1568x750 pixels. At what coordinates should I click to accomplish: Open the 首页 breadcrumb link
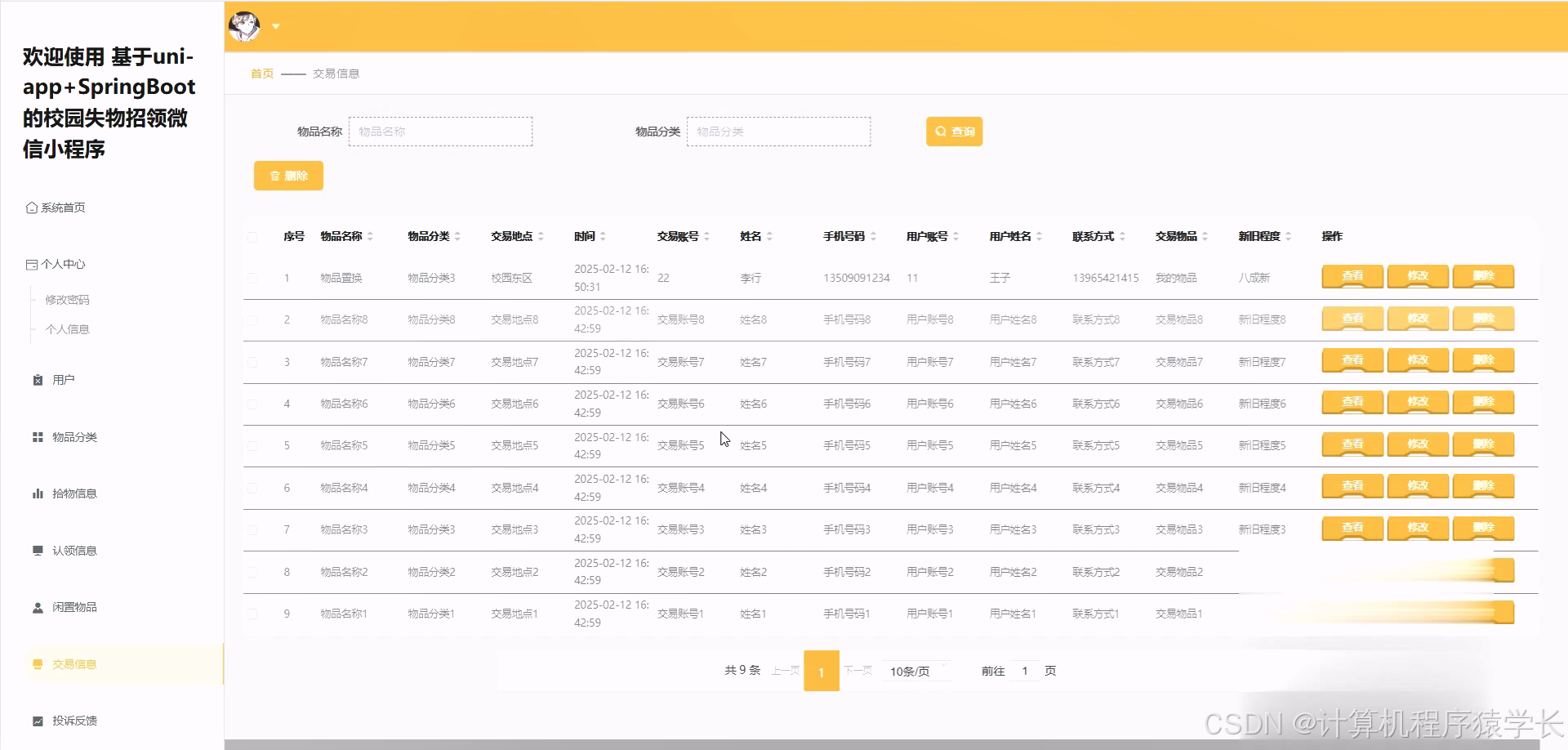261,73
